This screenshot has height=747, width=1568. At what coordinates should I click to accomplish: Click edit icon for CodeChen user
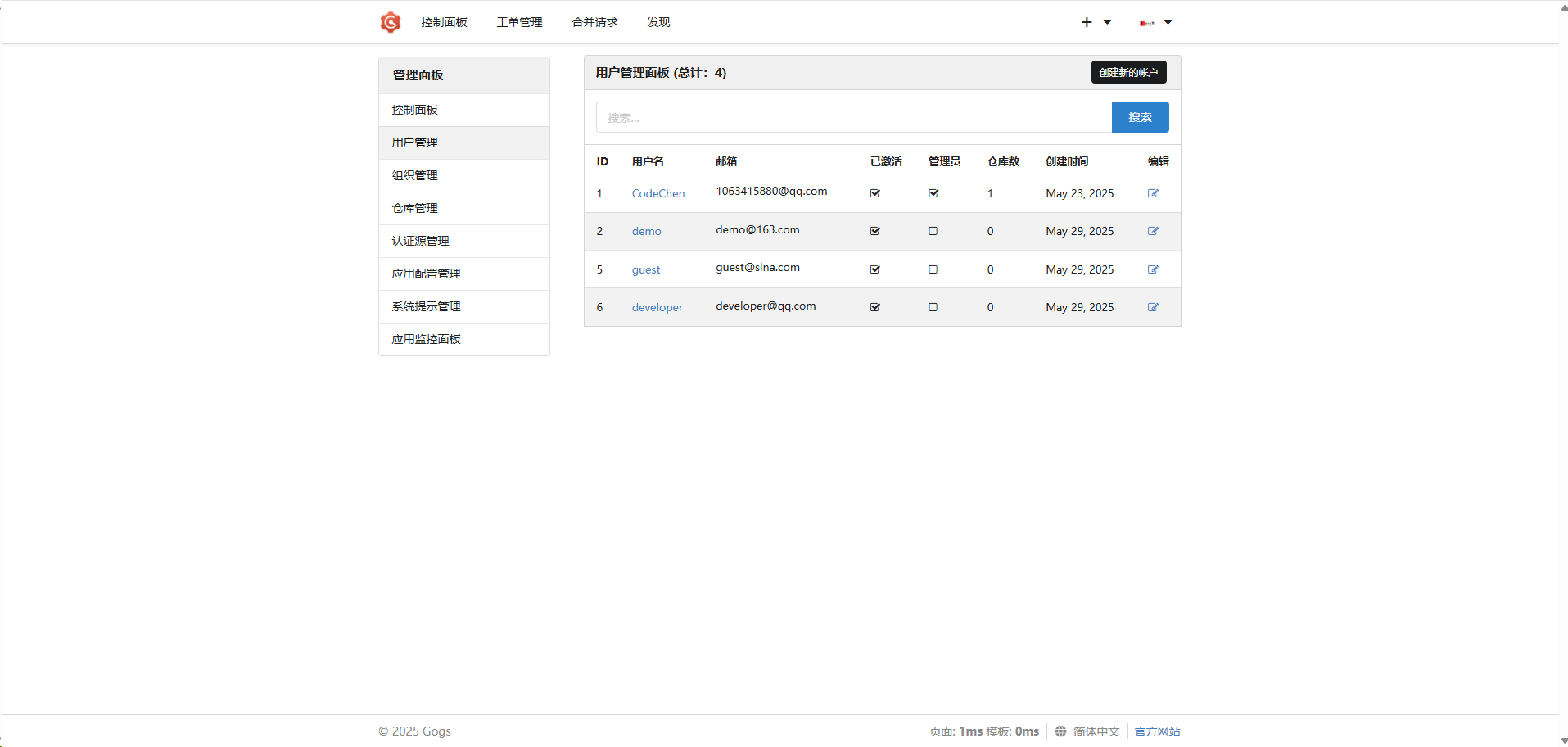click(1153, 193)
